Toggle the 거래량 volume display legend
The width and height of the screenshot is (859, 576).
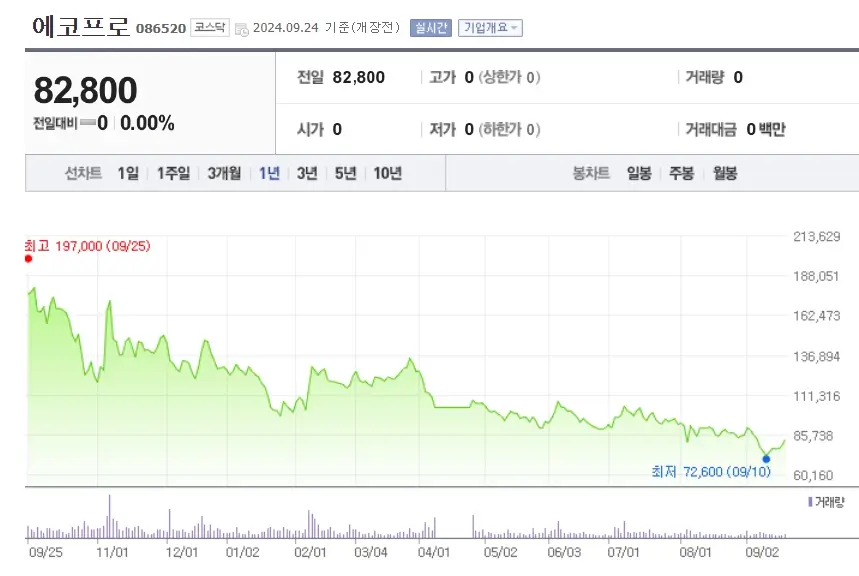pyautogui.click(x=827, y=500)
